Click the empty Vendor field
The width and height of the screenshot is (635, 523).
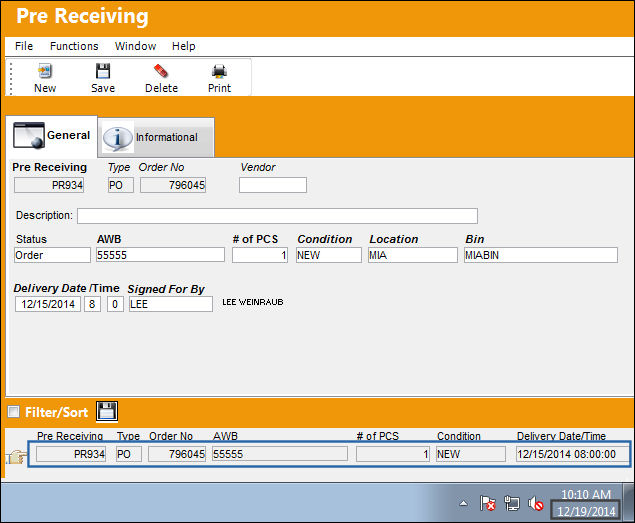(x=273, y=185)
